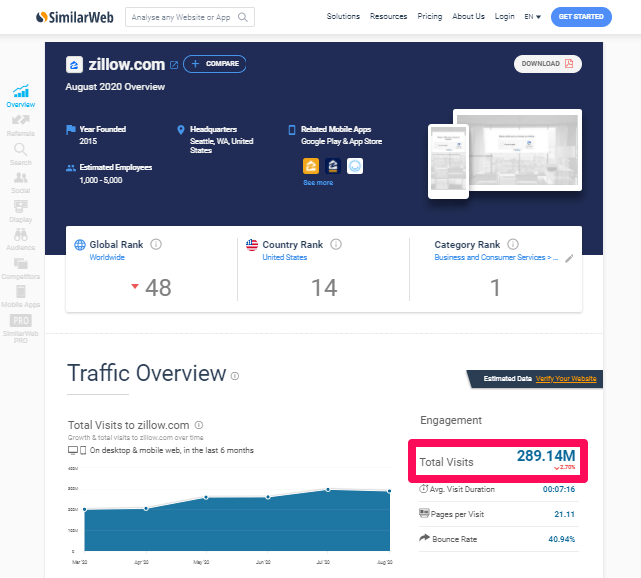Click info icon next to Traffic Overview
The width and height of the screenshot is (641, 578).
(235, 376)
